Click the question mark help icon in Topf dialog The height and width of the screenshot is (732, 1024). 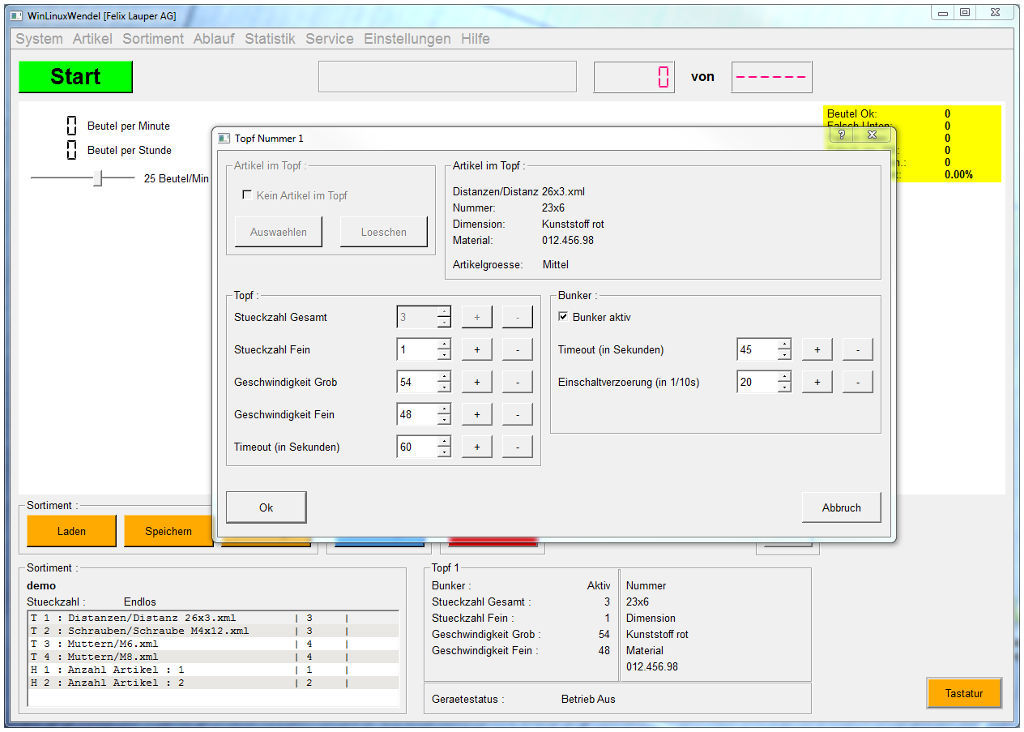[842, 135]
